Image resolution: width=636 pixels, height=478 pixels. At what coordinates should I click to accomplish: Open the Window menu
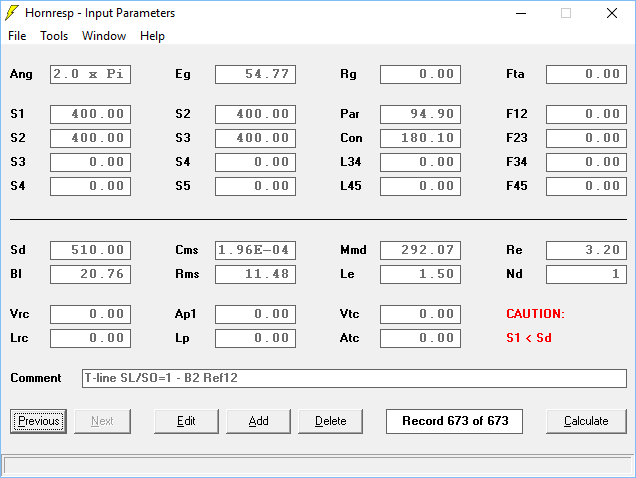(x=104, y=36)
